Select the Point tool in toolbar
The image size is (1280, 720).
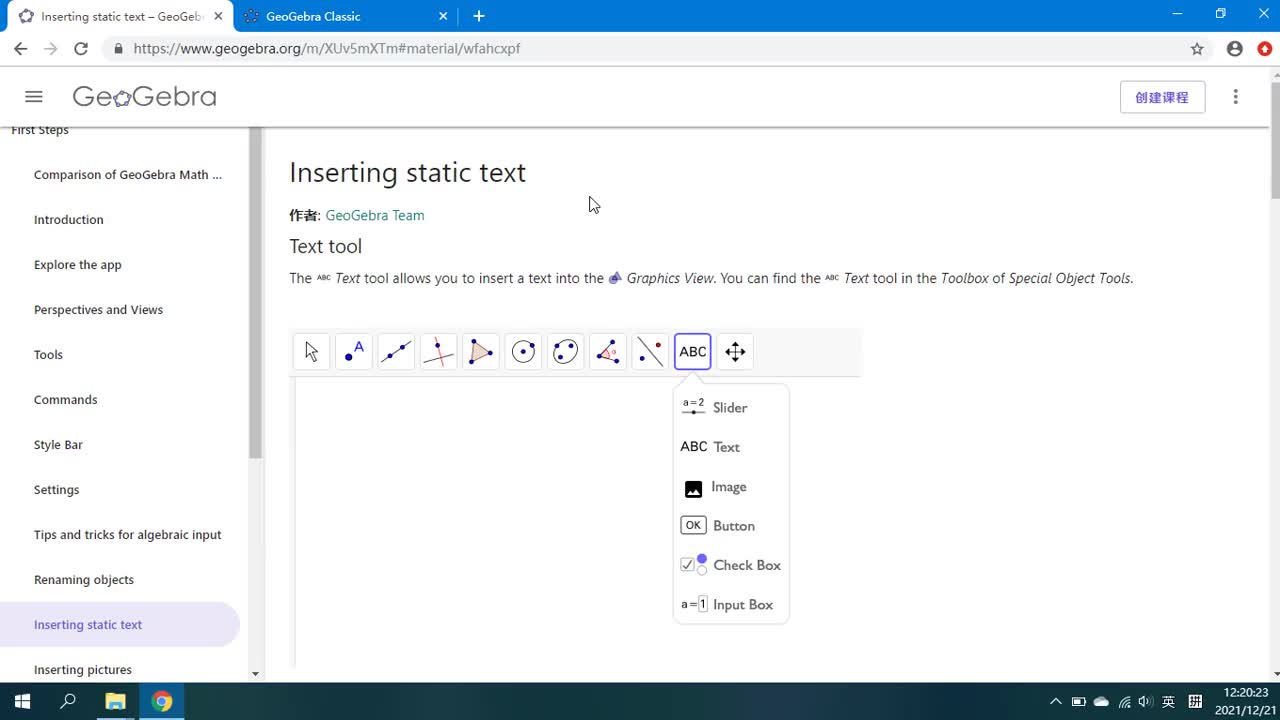tap(354, 352)
